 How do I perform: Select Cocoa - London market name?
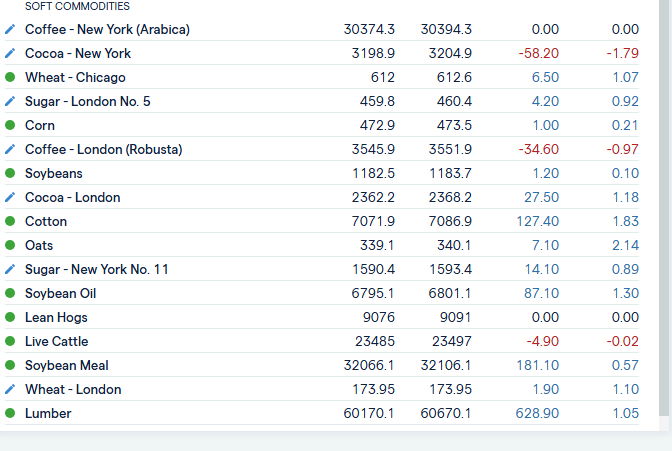(x=72, y=197)
